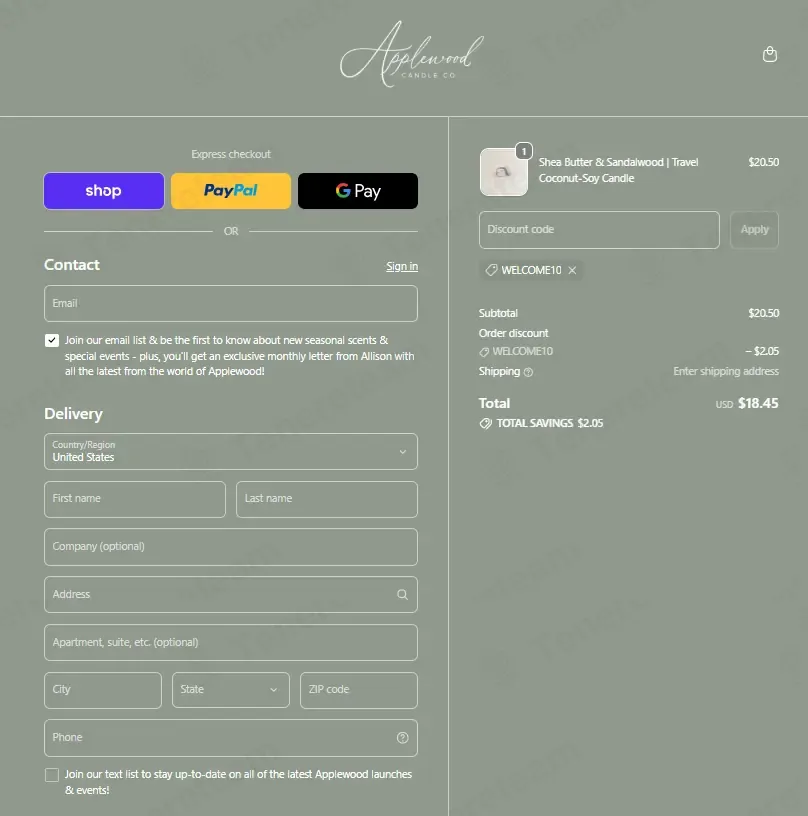
Task: Click the Sign in link
Action: click(x=402, y=266)
